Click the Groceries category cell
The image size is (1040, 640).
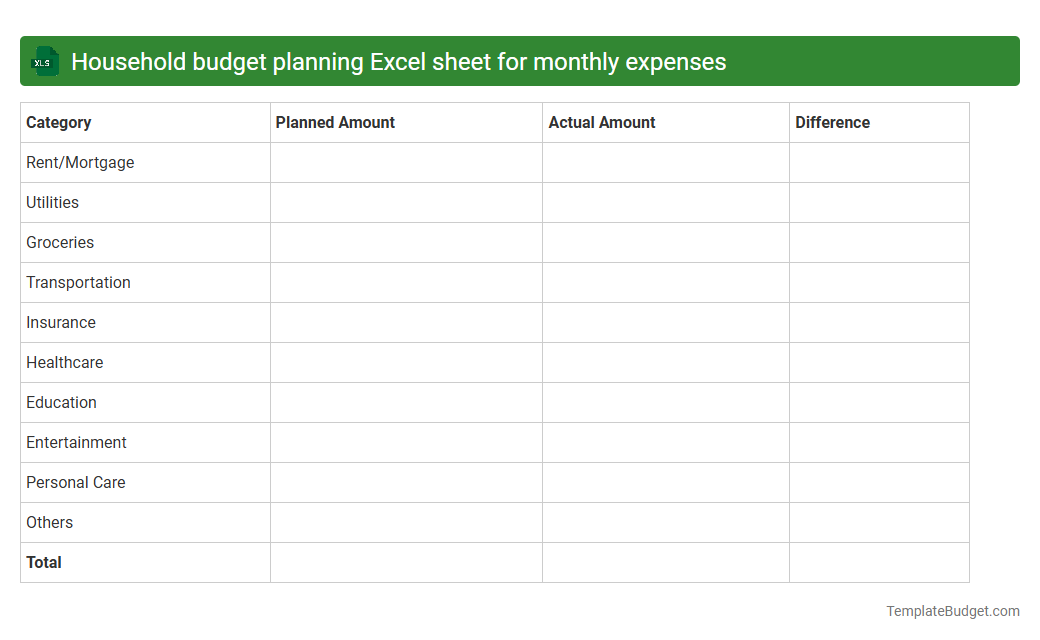point(60,242)
